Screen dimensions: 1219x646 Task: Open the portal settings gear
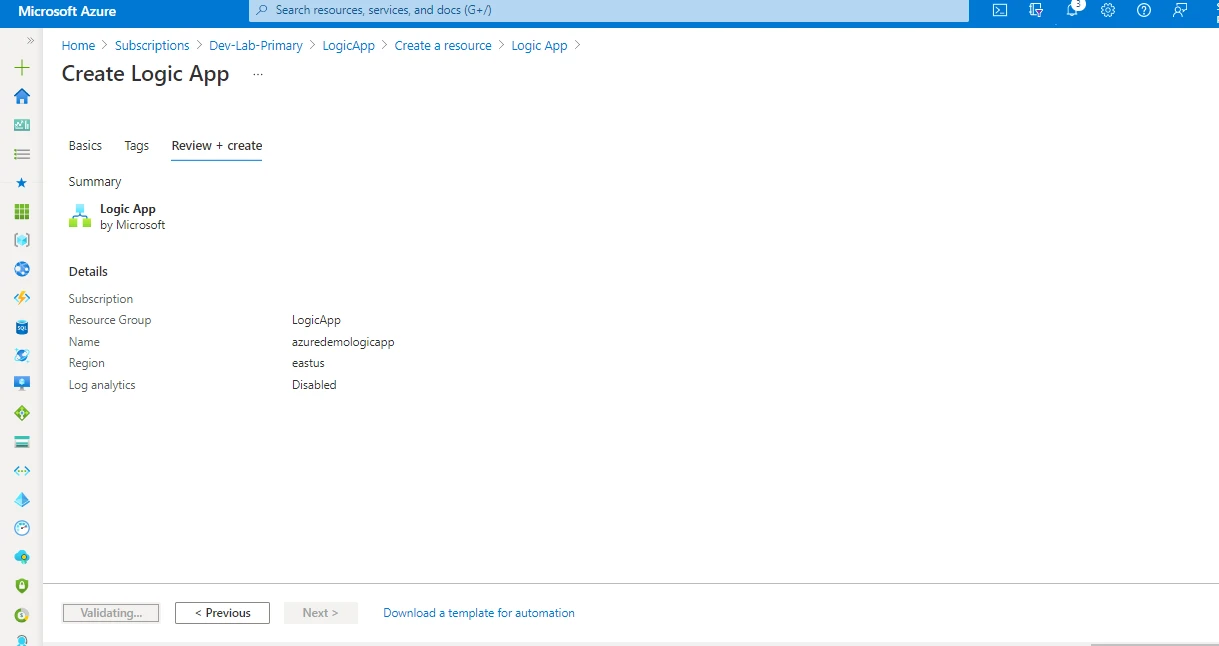[1107, 11]
